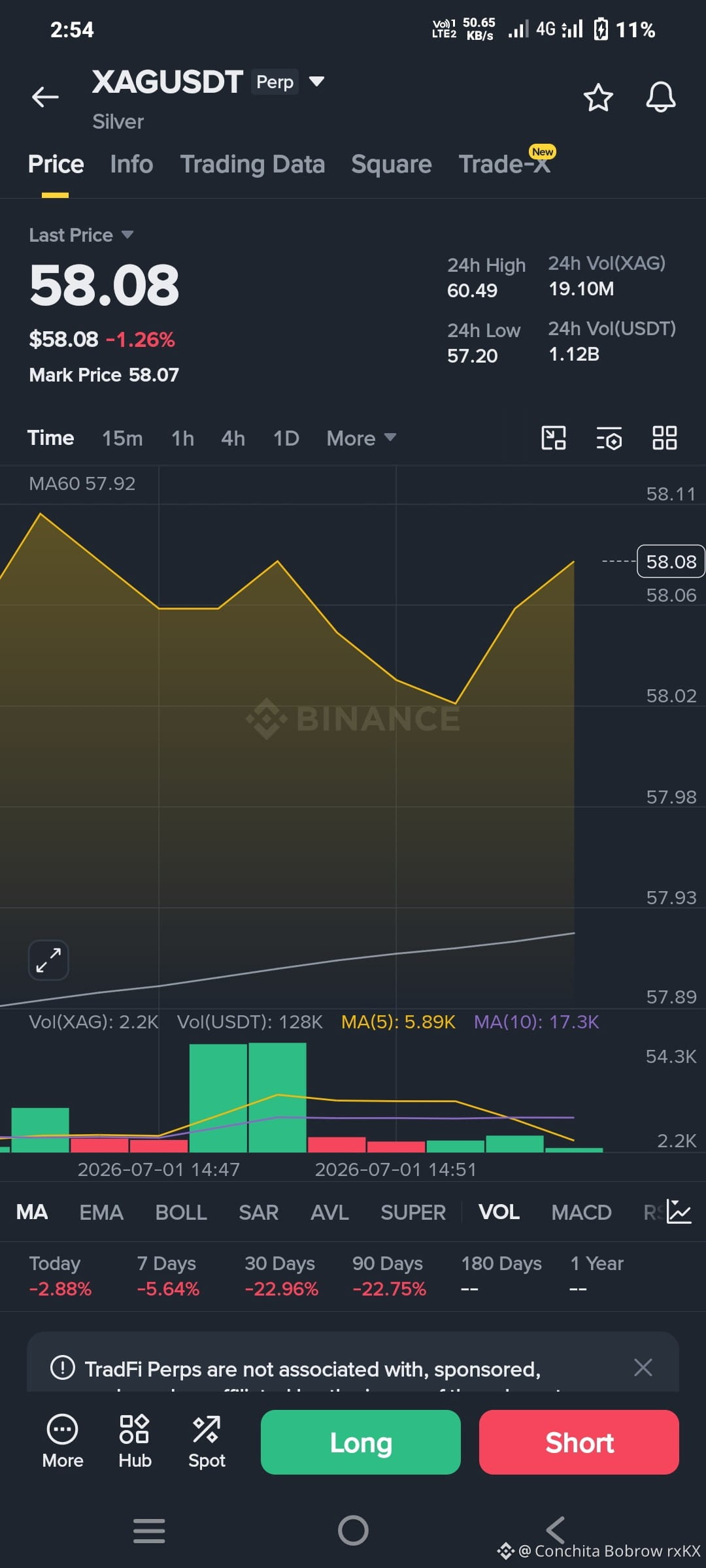The width and height of the screenshot is (706, 1568).
Task: Open the More menu at bottom
Action: [x=63, y=1442]
